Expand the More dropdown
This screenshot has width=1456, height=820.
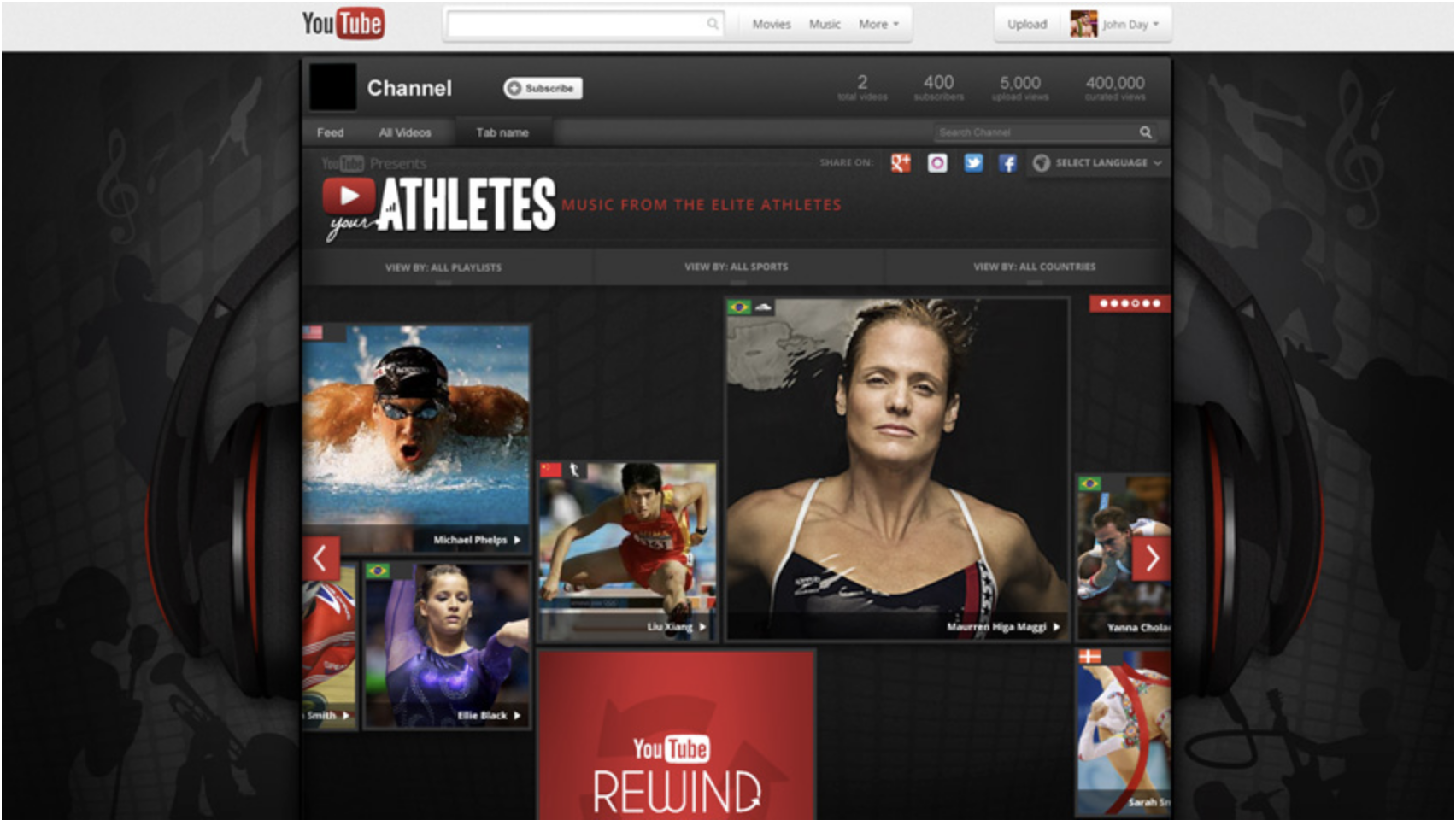(x=878, y=24)
